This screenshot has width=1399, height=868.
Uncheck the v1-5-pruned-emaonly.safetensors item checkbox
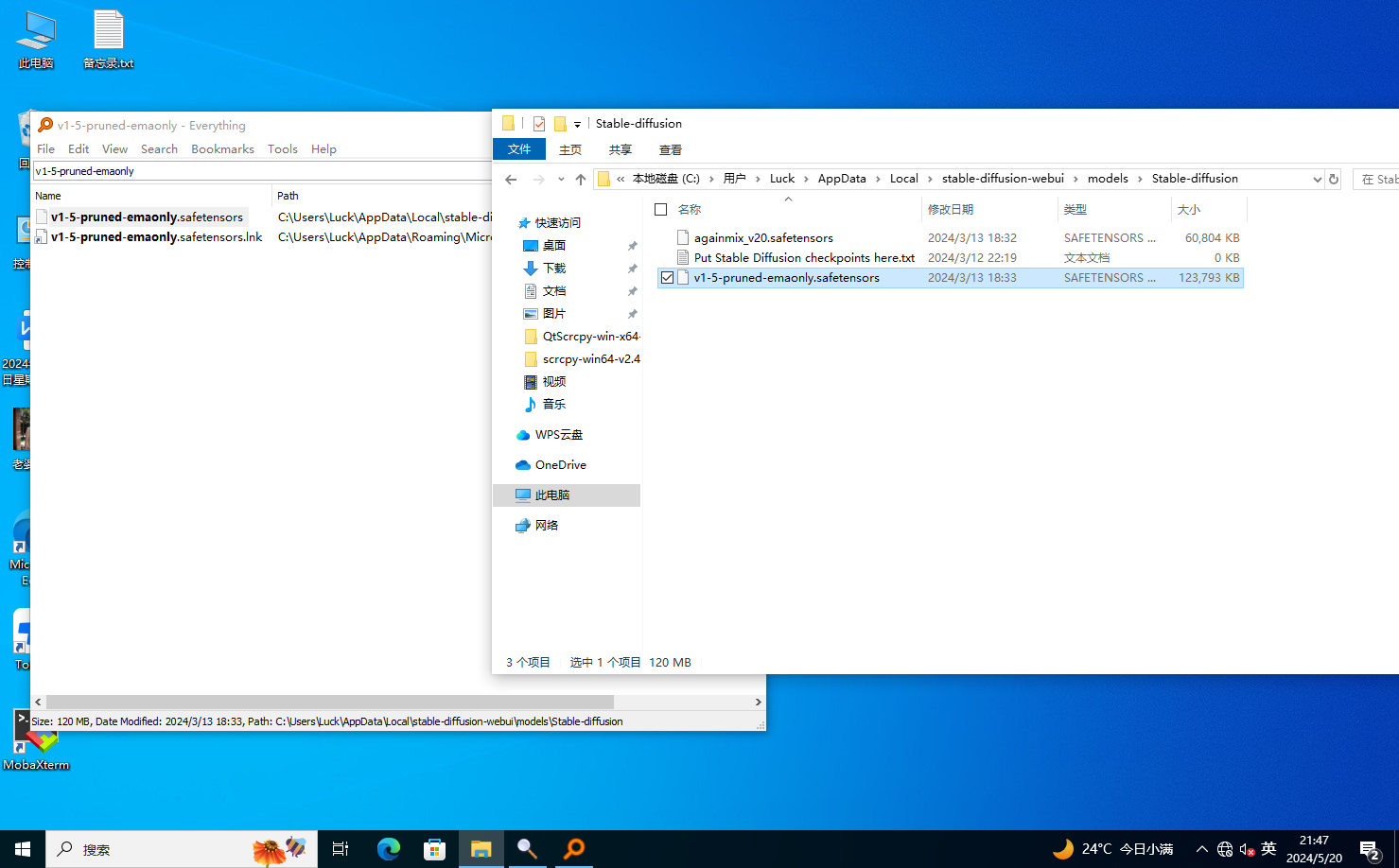coord(668,278)
